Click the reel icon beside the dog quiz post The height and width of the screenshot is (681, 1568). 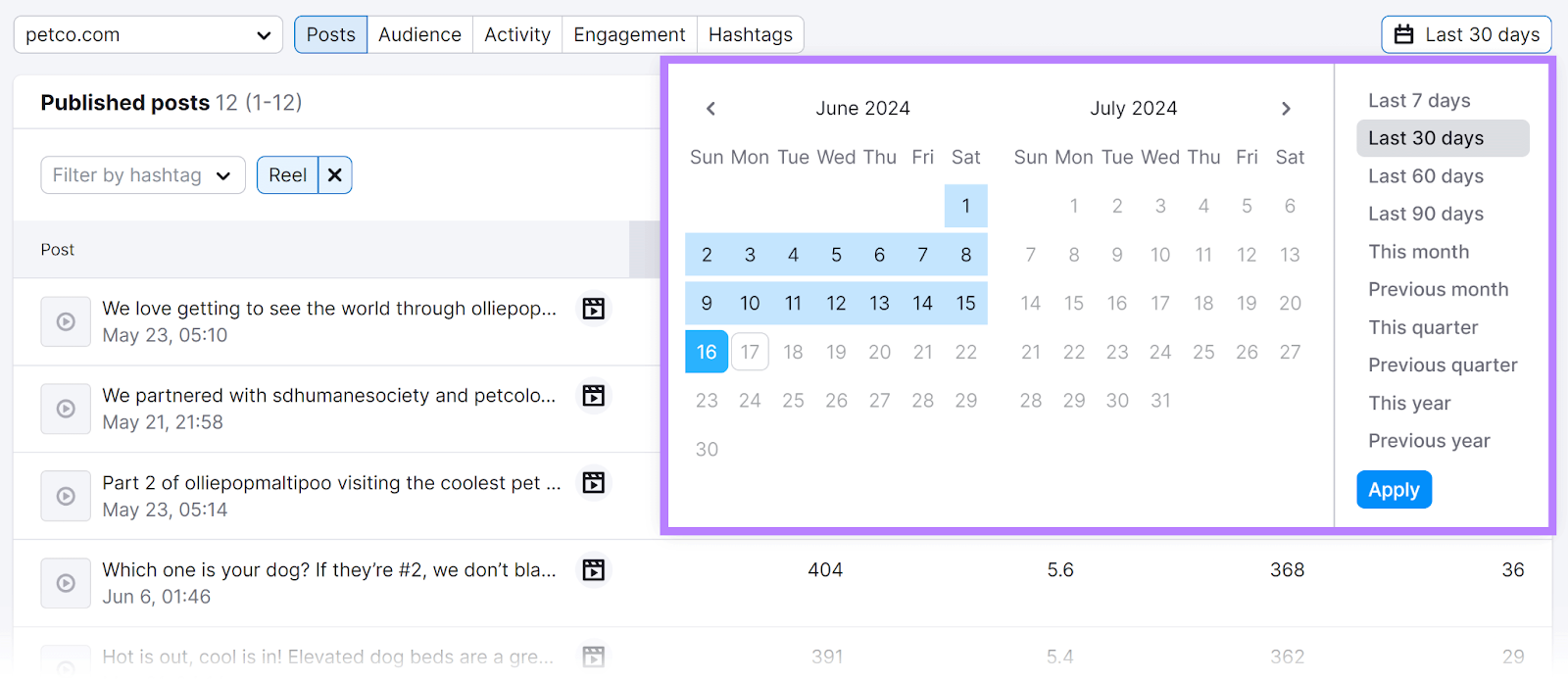click(x=593, y=569)
